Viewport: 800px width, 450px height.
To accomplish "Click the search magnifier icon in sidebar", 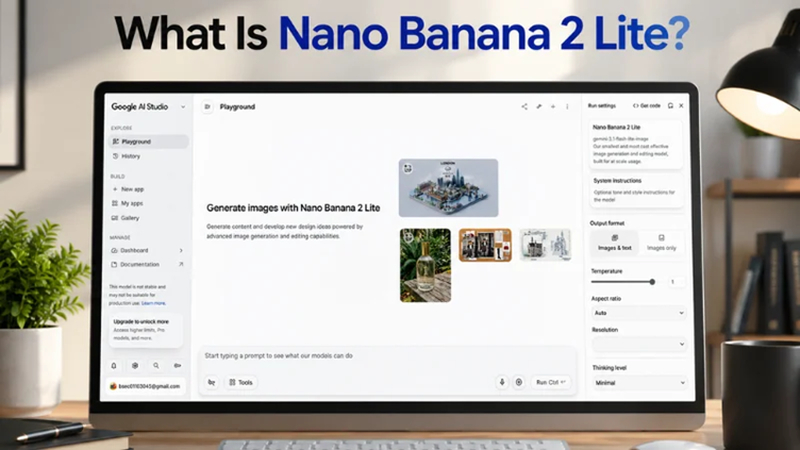I will pos(156,365).
